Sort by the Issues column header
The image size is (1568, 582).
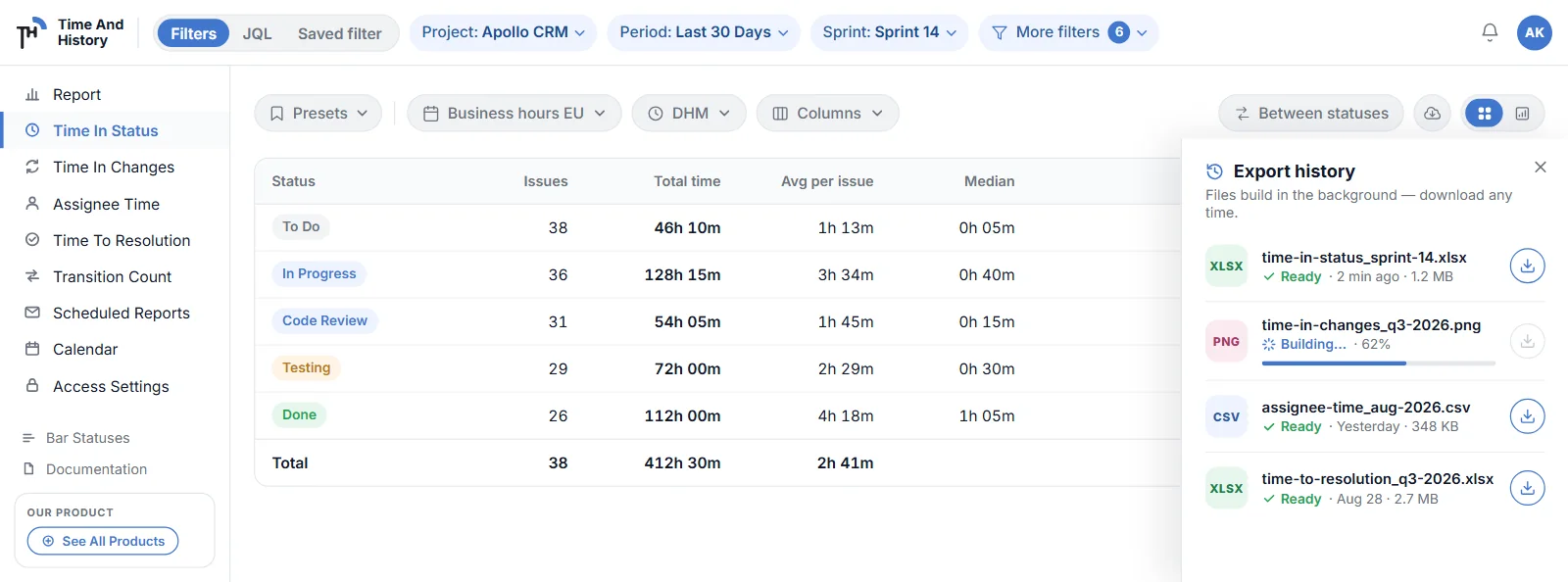click(545, 181)
